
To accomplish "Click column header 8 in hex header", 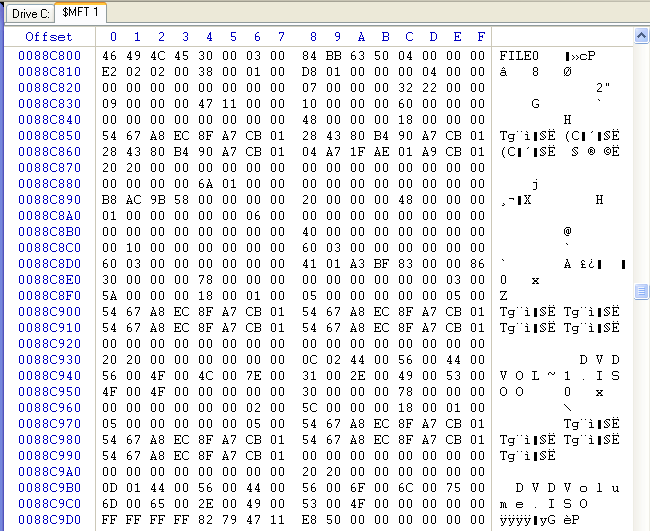I will point(313,37).
